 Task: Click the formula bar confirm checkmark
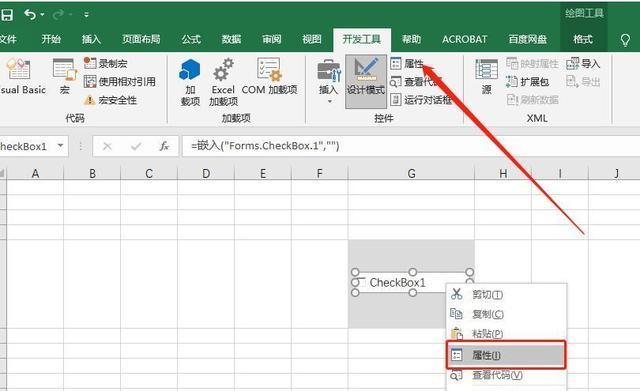point(136,146)
